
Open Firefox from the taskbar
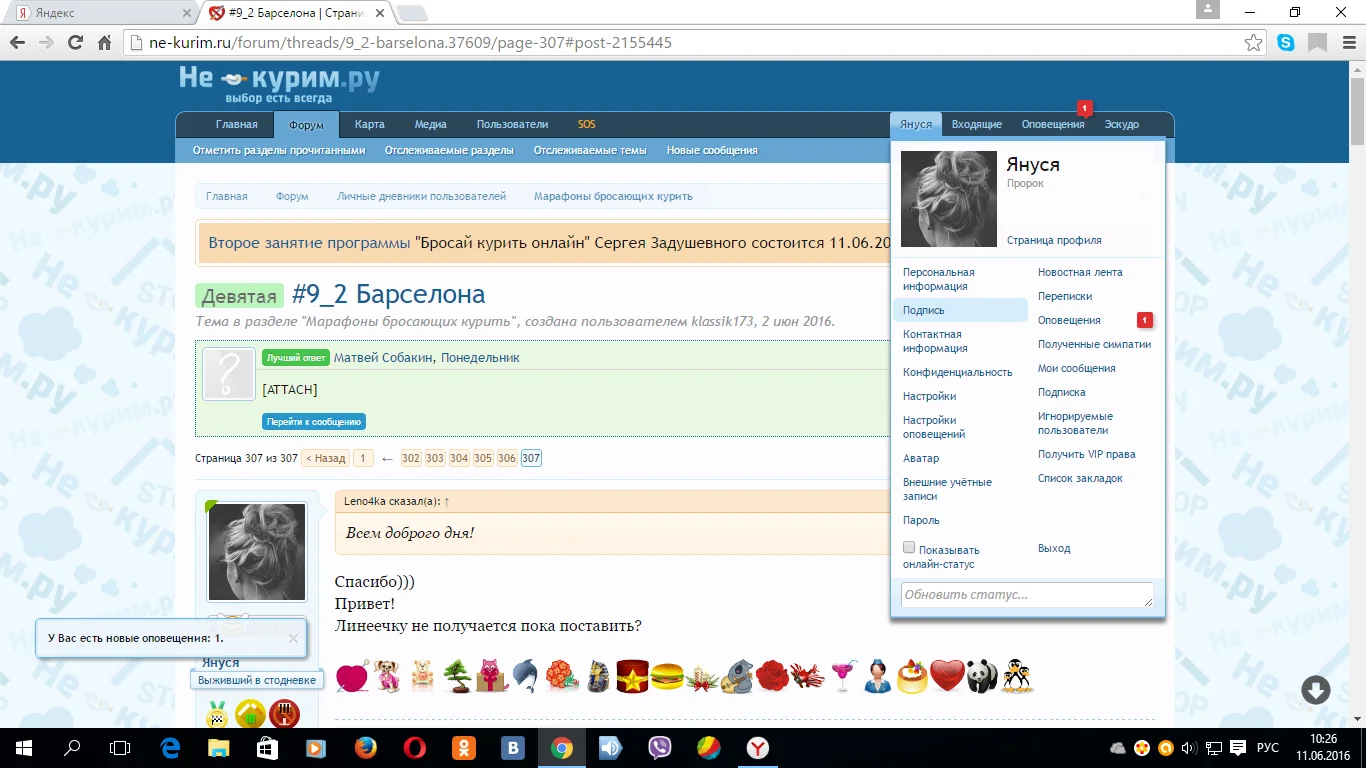pos(366,748)
